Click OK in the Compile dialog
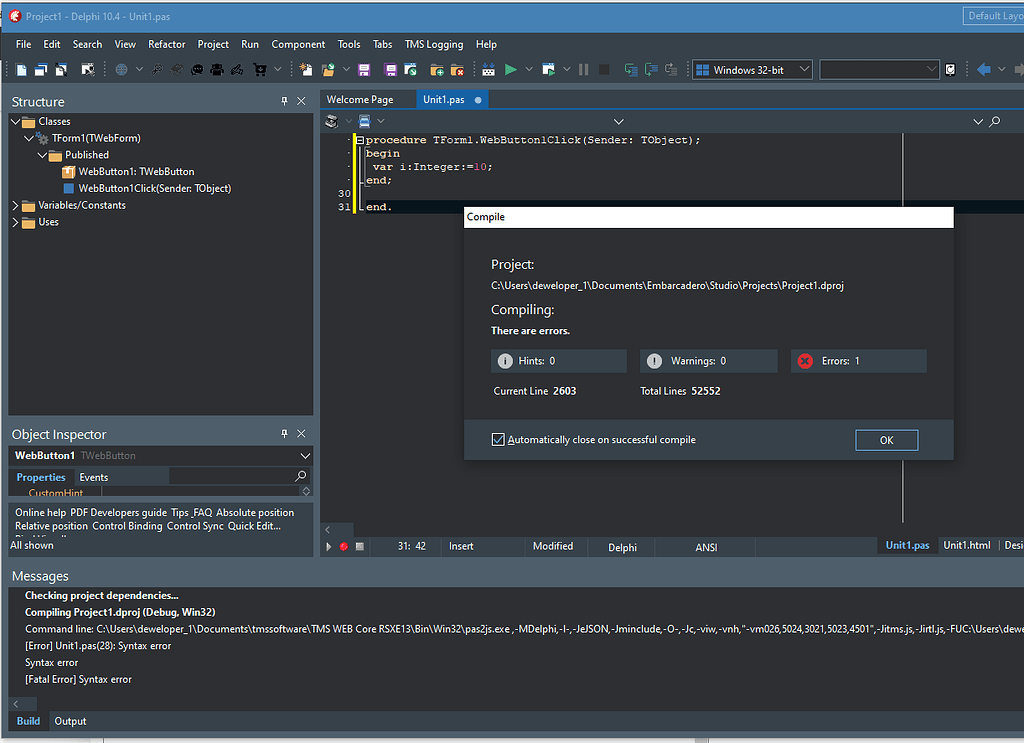Viewport: 1024px width, 743px height. coord(886,440)
